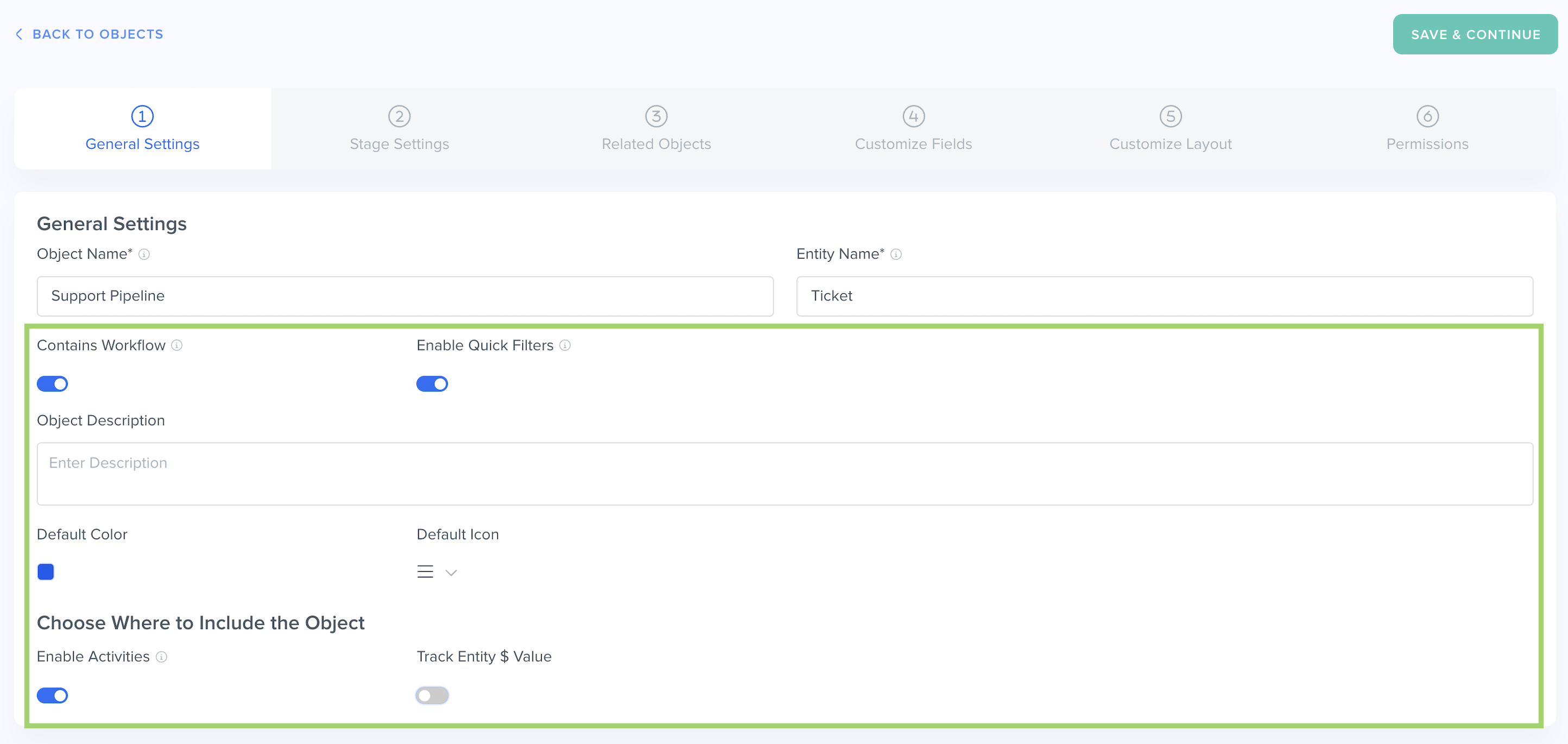Enable Track Entity $ Value toggle
The width and height of the screenshot is (1568, 744).
pyautogui.click(x=432, y=695)
